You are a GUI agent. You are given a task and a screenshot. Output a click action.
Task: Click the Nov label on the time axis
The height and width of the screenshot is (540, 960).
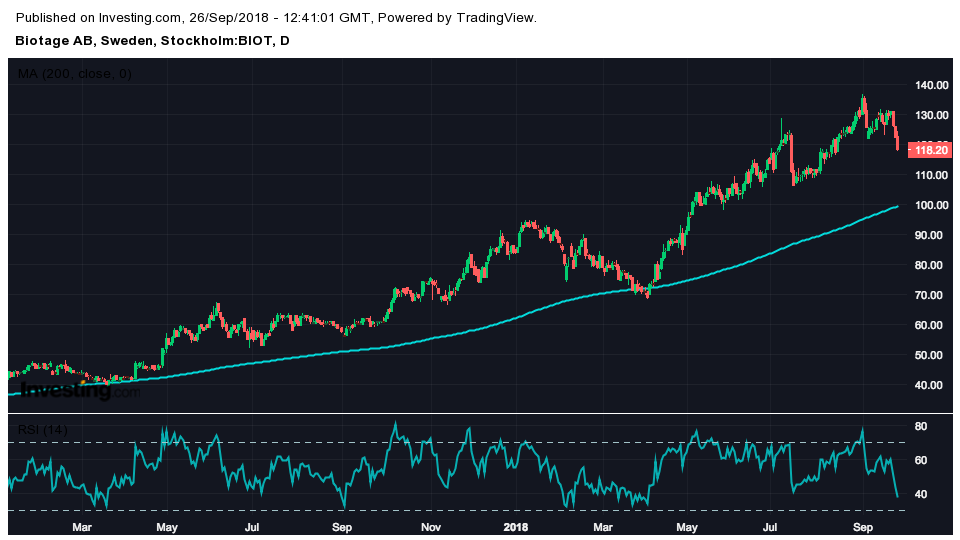(431, 527)
